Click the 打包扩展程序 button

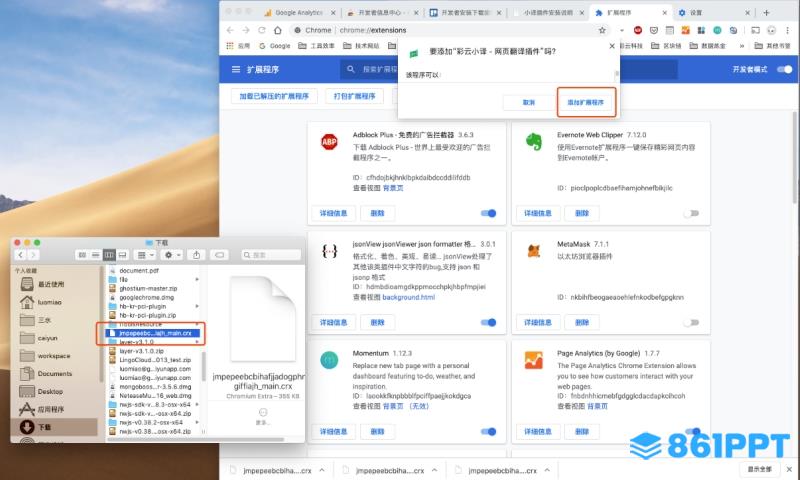[x=355, y=96]
